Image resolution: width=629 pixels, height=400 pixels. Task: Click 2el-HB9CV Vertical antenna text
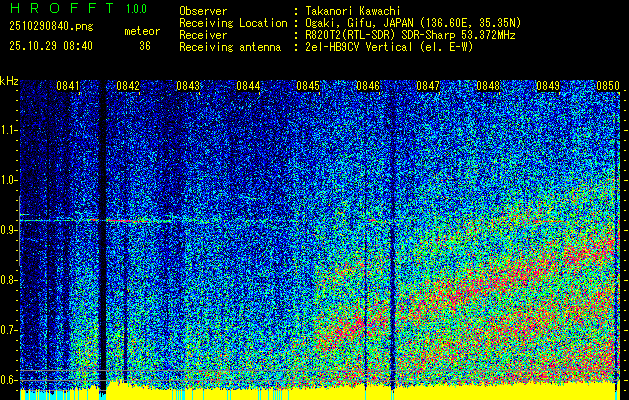[x=389, y=47]
